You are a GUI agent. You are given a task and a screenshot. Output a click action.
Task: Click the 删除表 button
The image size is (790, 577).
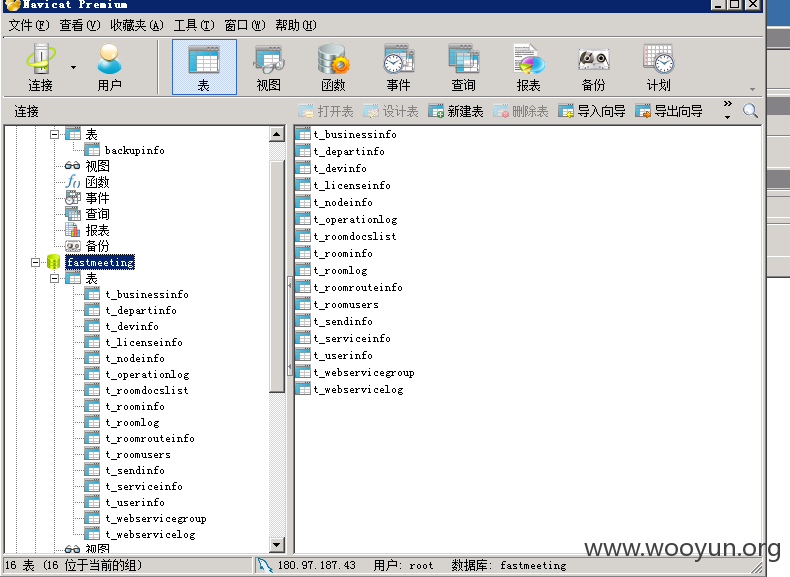[520, 111]
